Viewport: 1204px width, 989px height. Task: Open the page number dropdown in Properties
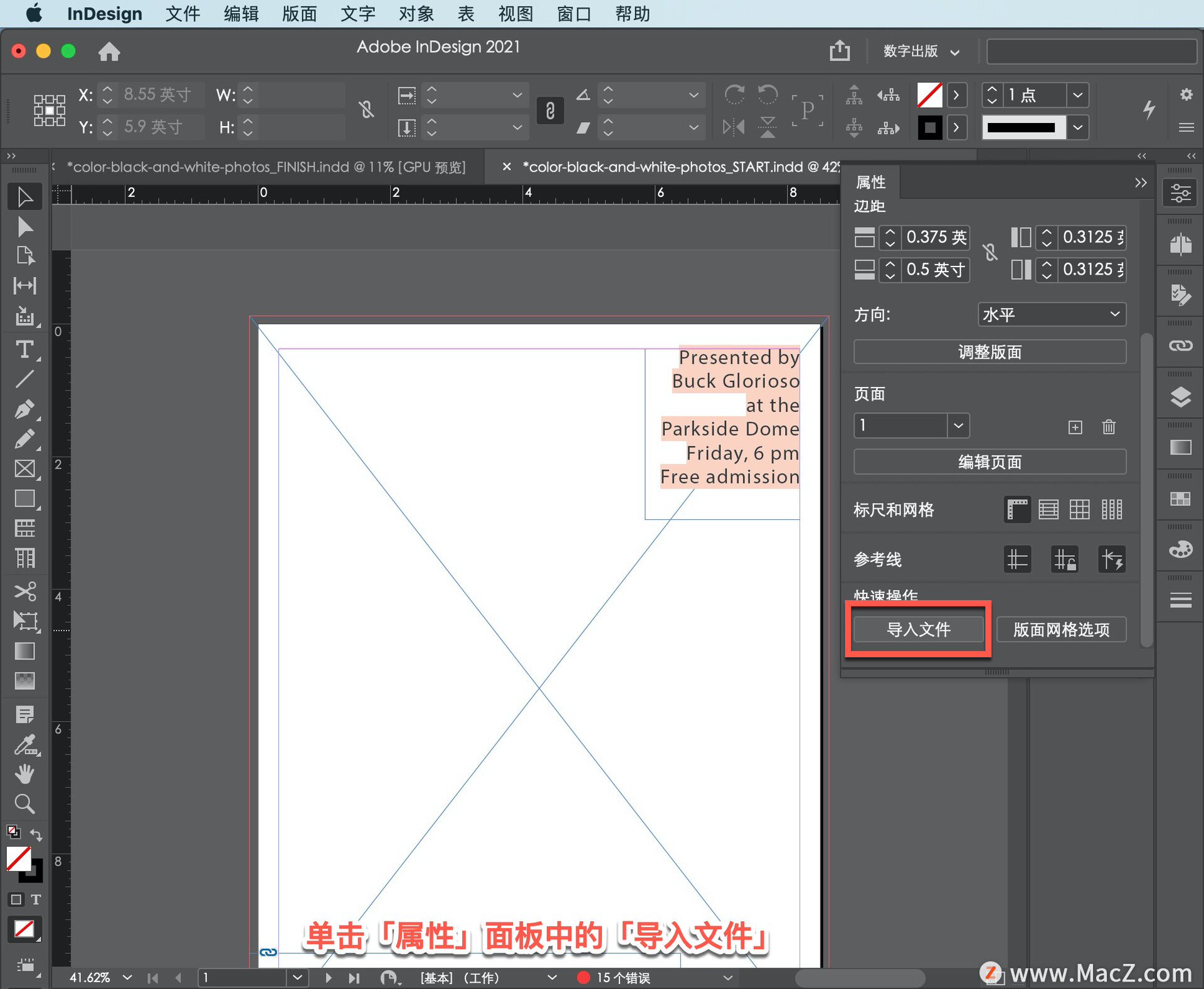pos(958,426)
